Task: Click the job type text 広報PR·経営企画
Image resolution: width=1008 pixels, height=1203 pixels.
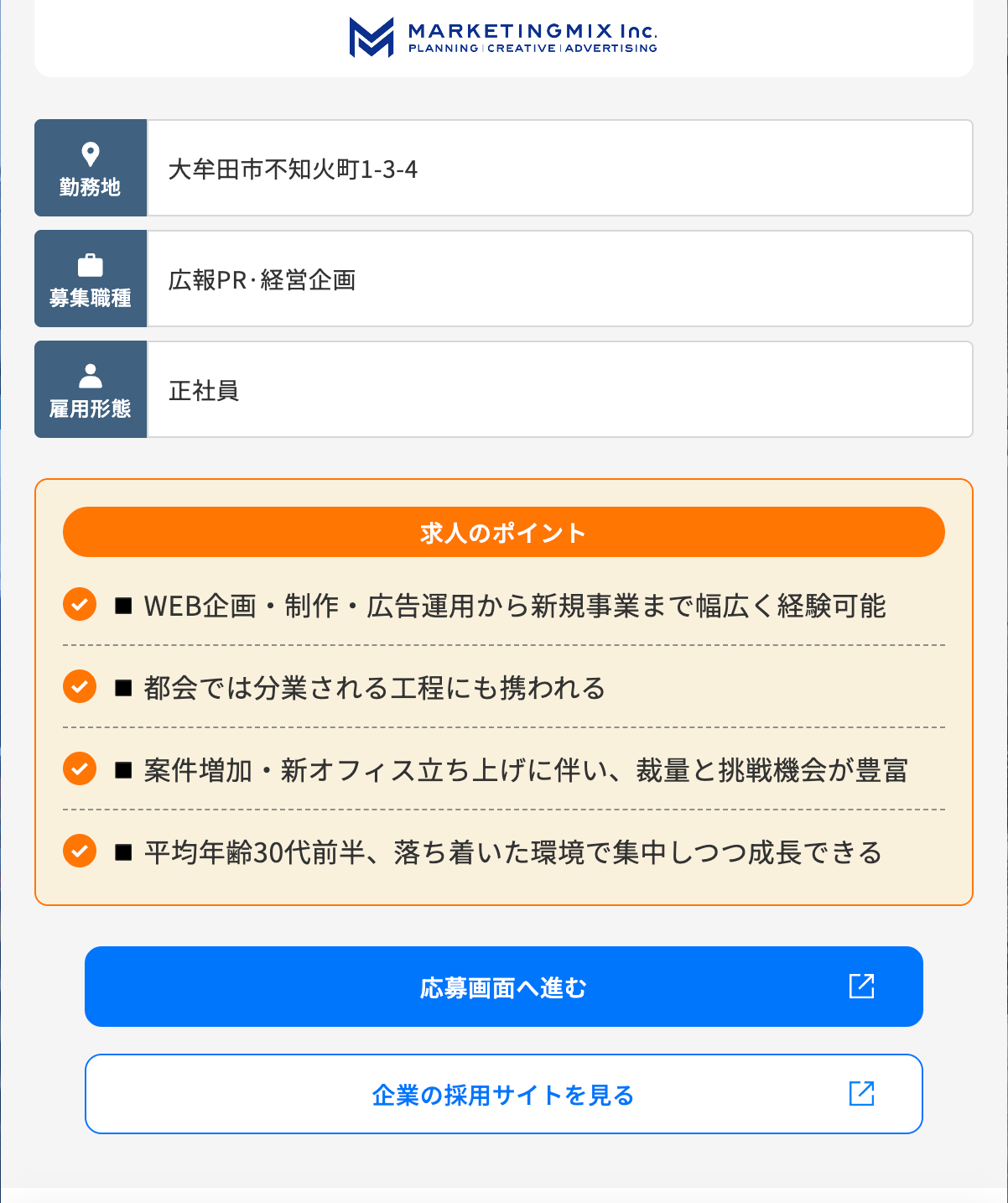Action: tap(262, 280)
